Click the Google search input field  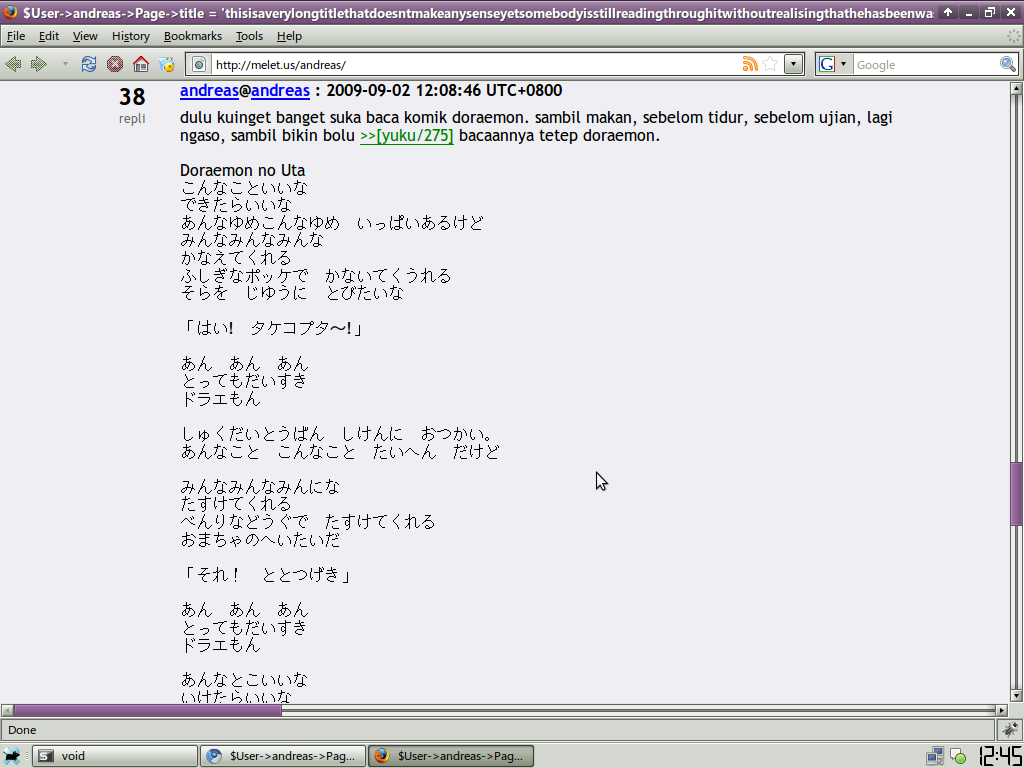[x=925, y=64]
